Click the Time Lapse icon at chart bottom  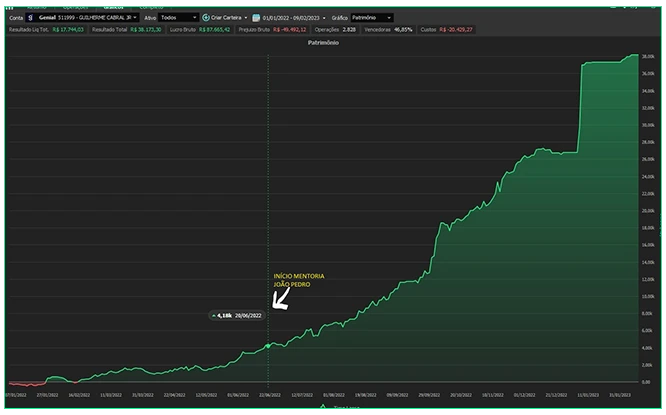323,407
